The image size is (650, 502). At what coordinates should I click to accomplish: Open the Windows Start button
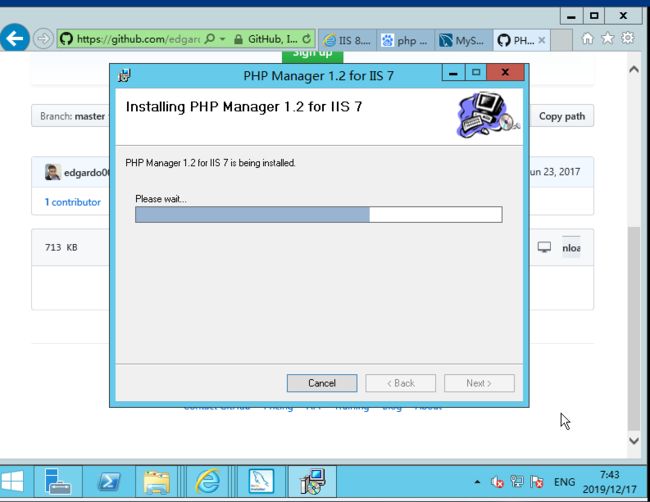[x=12, y=482]
